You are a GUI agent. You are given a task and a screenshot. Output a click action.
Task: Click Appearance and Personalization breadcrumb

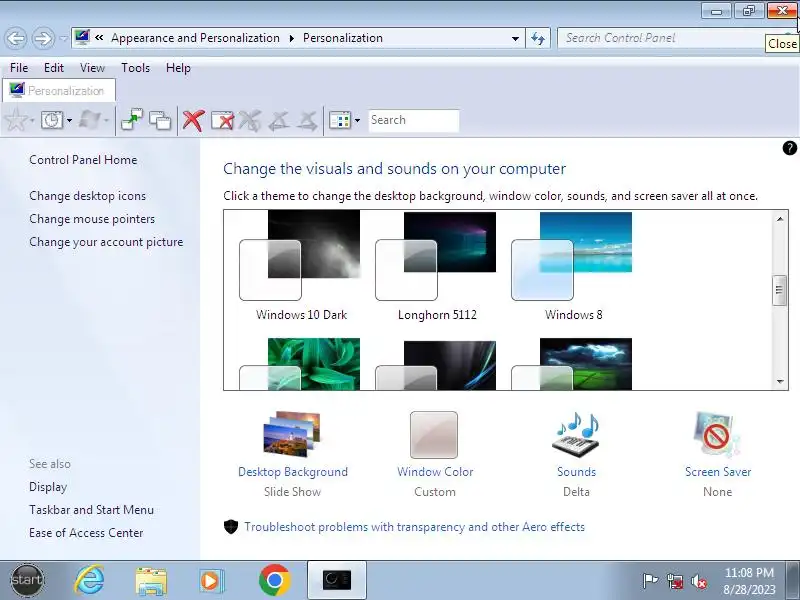pos(195,38)
